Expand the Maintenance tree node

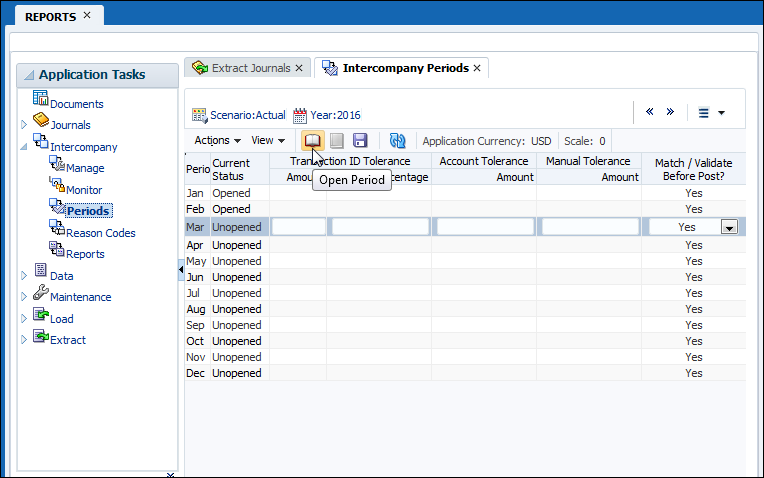[x=25, y=297]
